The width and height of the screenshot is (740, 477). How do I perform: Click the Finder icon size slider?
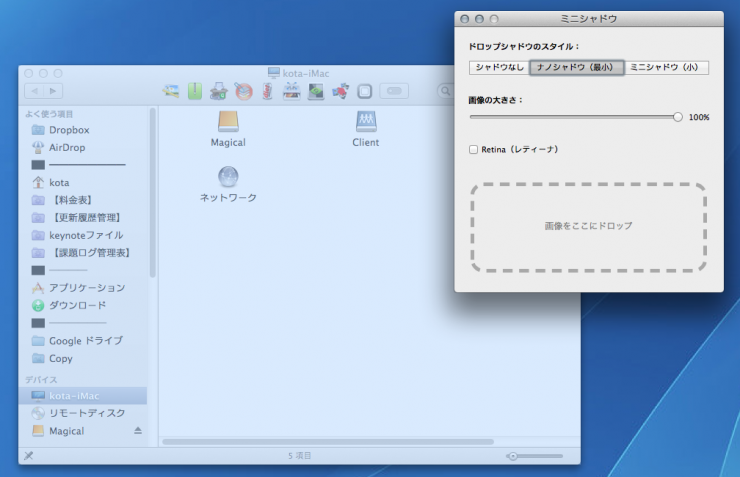pos(534,456)
